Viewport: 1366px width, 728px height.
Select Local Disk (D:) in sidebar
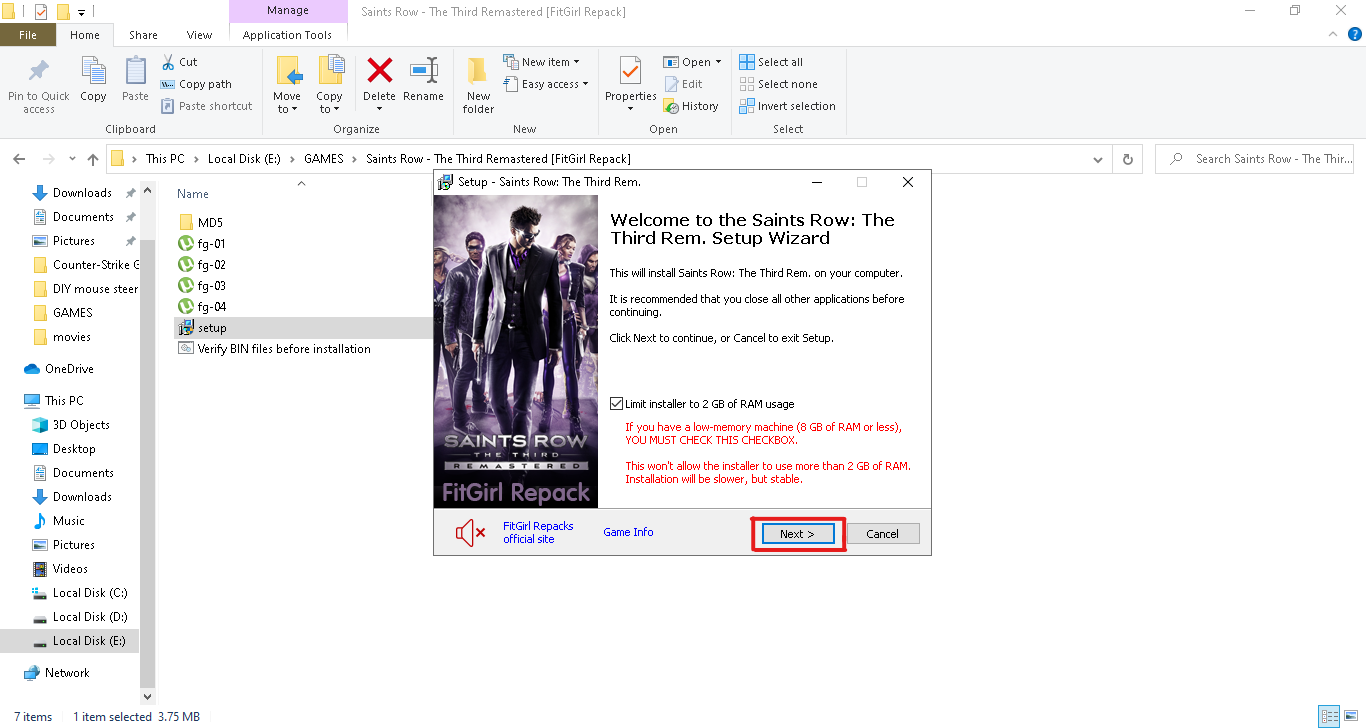80,617
